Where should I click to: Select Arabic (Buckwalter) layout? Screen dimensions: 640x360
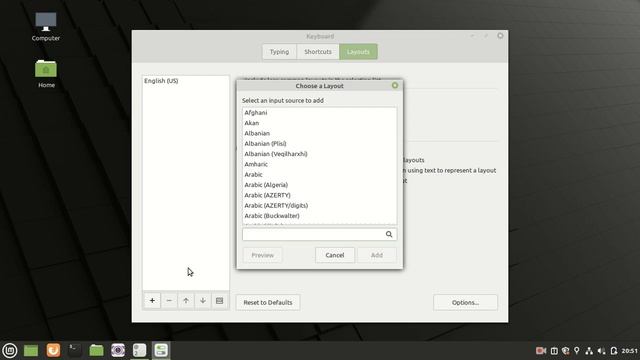(x=319, y=216)
